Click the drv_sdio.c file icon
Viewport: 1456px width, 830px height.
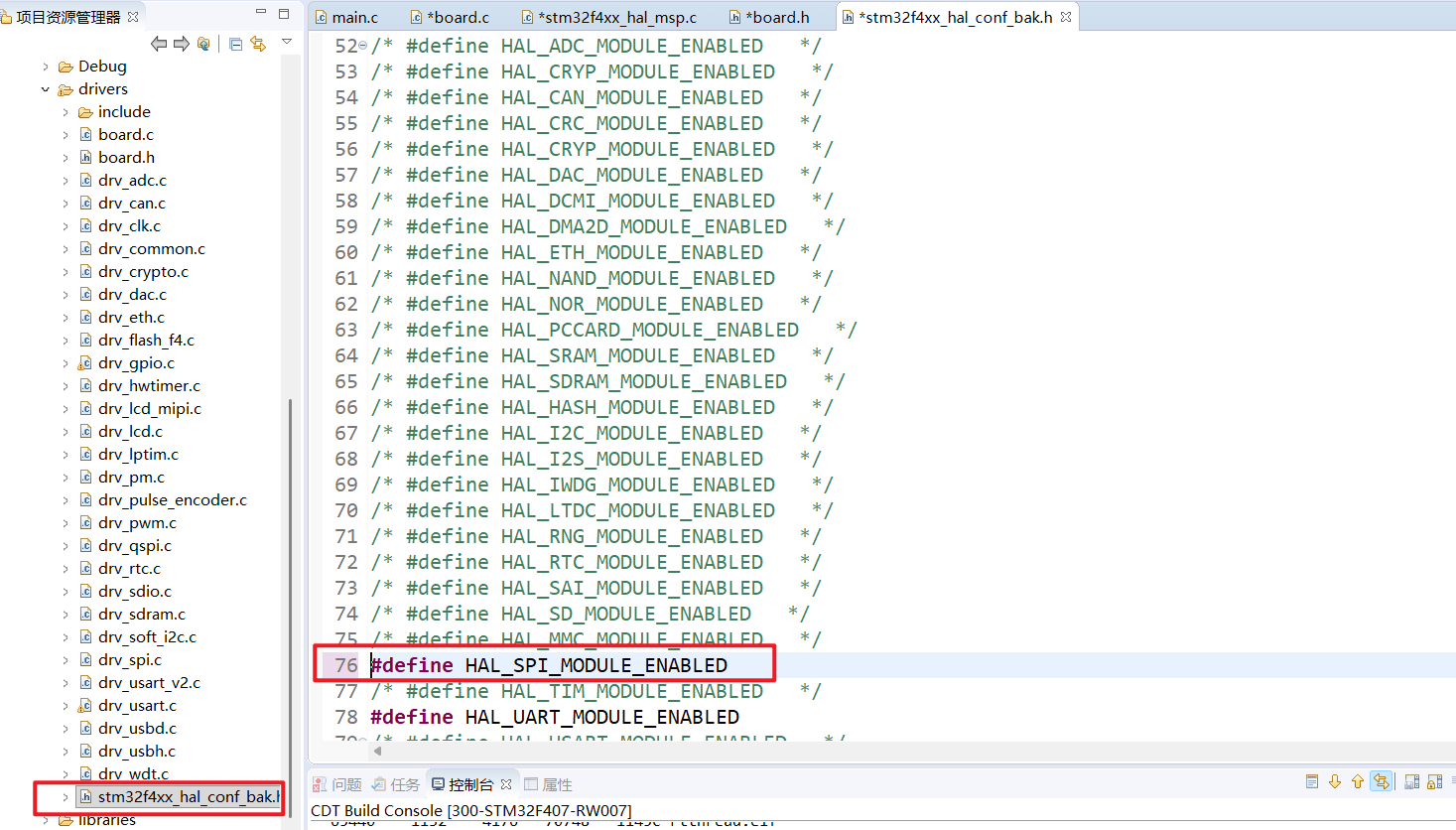(85, 592)
